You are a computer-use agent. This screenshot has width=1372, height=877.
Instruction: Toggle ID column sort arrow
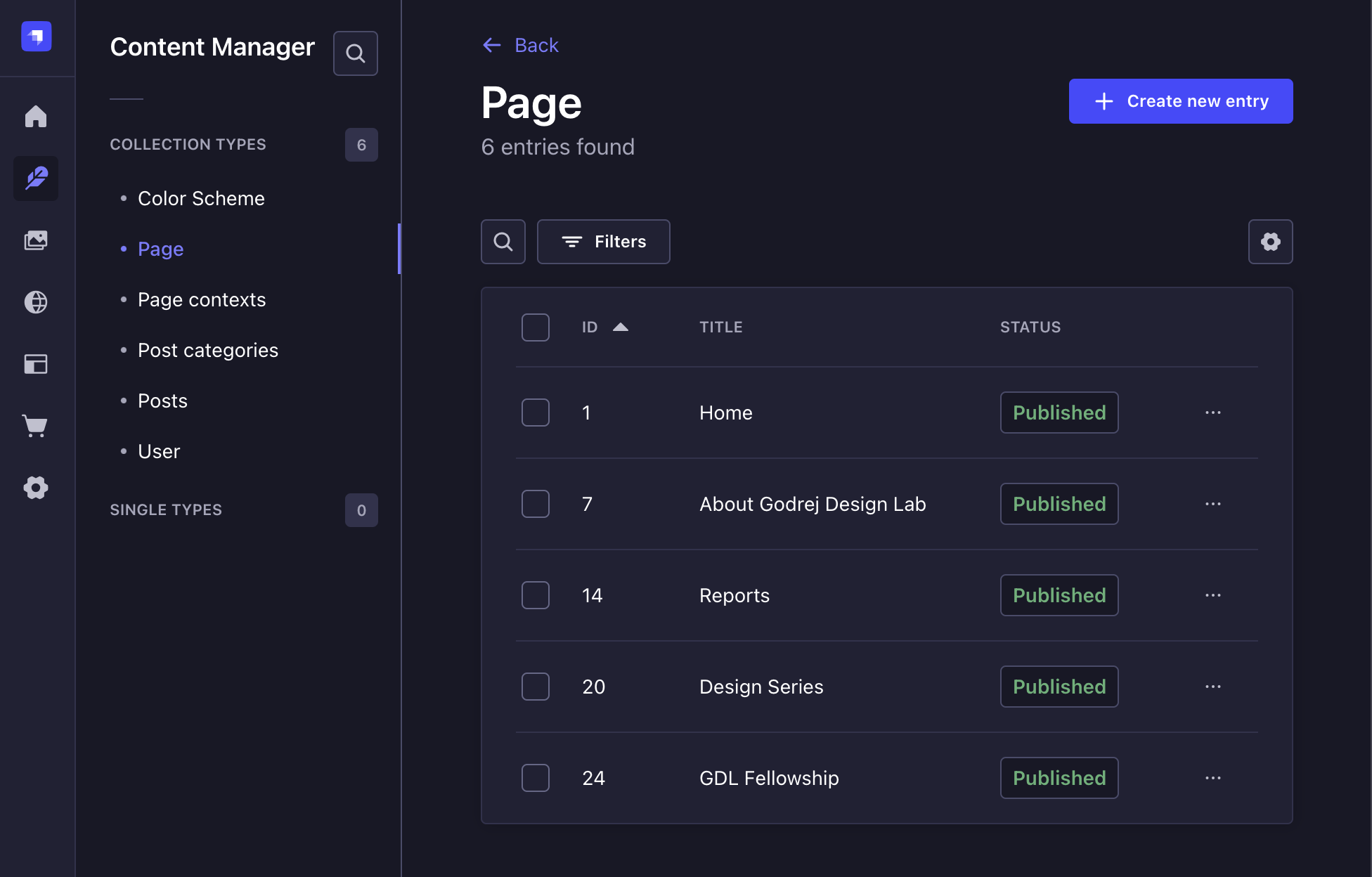coord(620,327)
